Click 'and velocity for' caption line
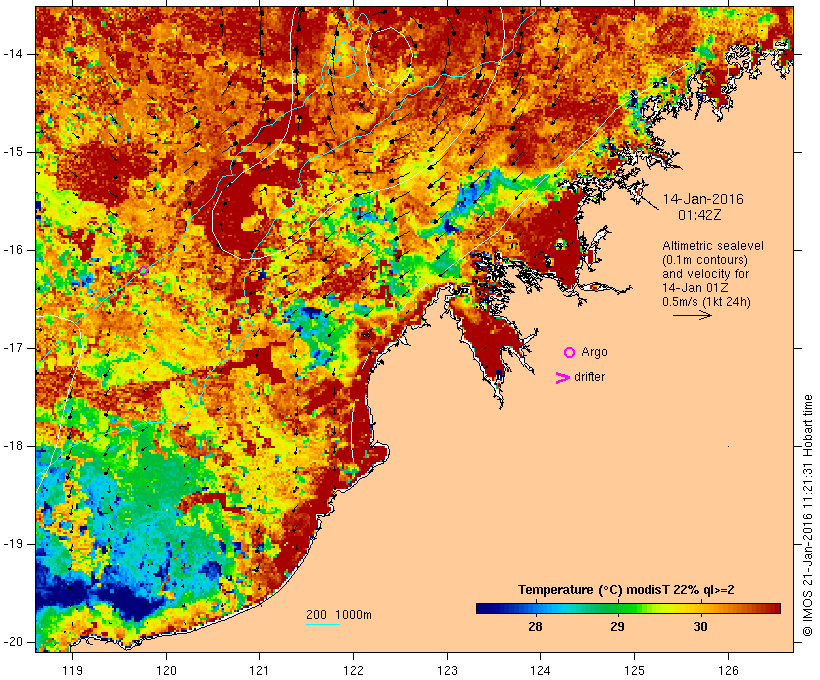 tap(705, 274)
